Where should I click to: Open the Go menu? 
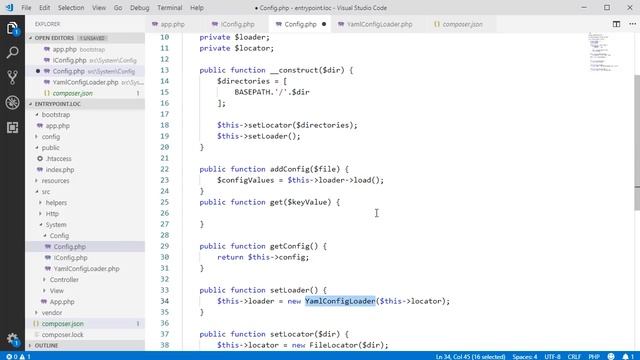pyautogui.click(x=118, y=8)
